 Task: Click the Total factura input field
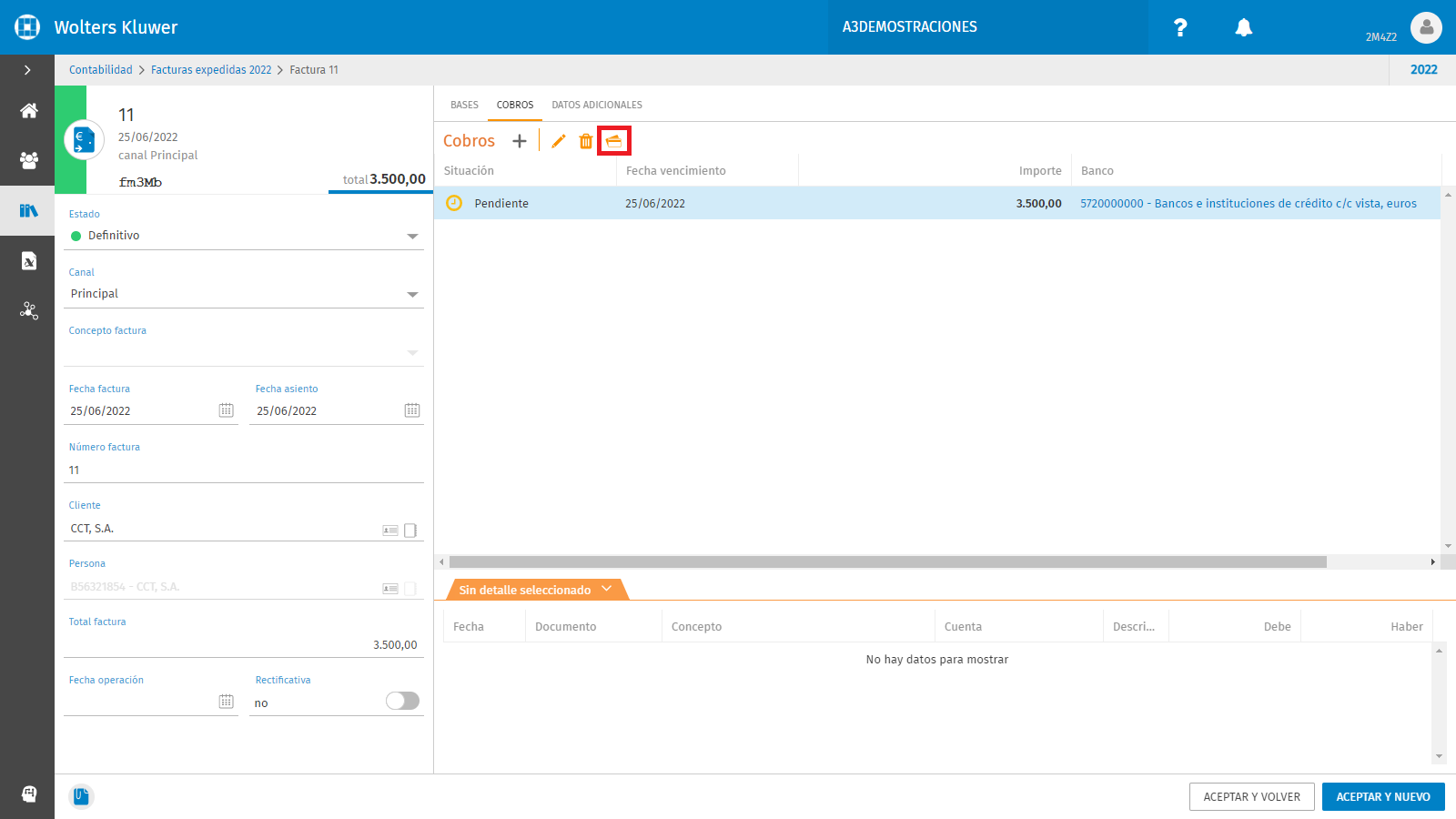click(244, 645)
